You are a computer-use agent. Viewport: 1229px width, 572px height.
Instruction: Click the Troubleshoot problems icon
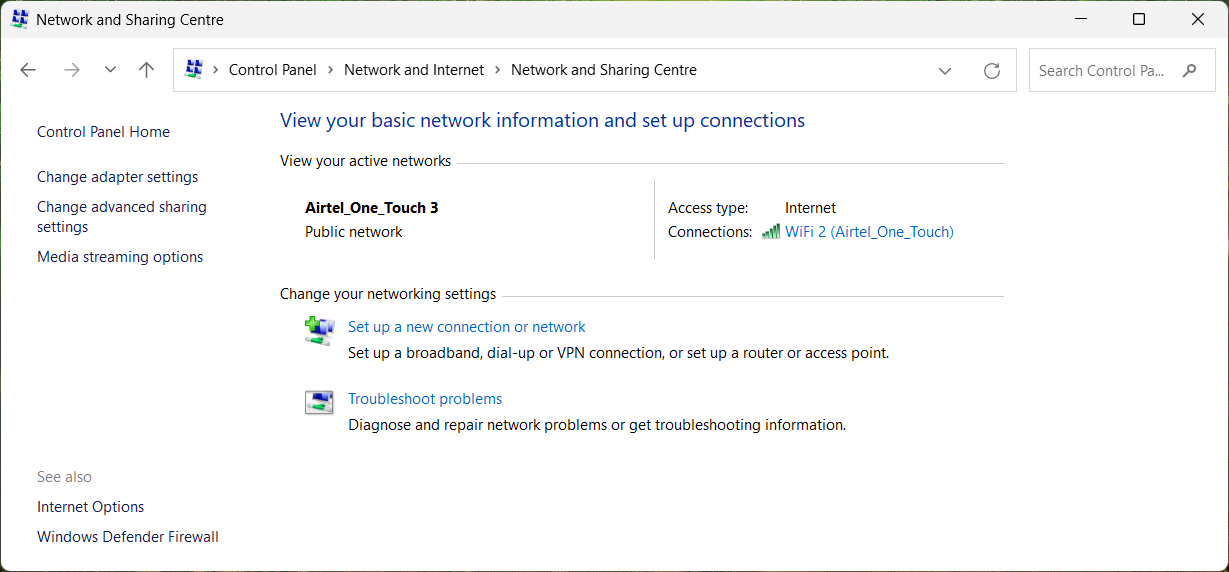319,402
